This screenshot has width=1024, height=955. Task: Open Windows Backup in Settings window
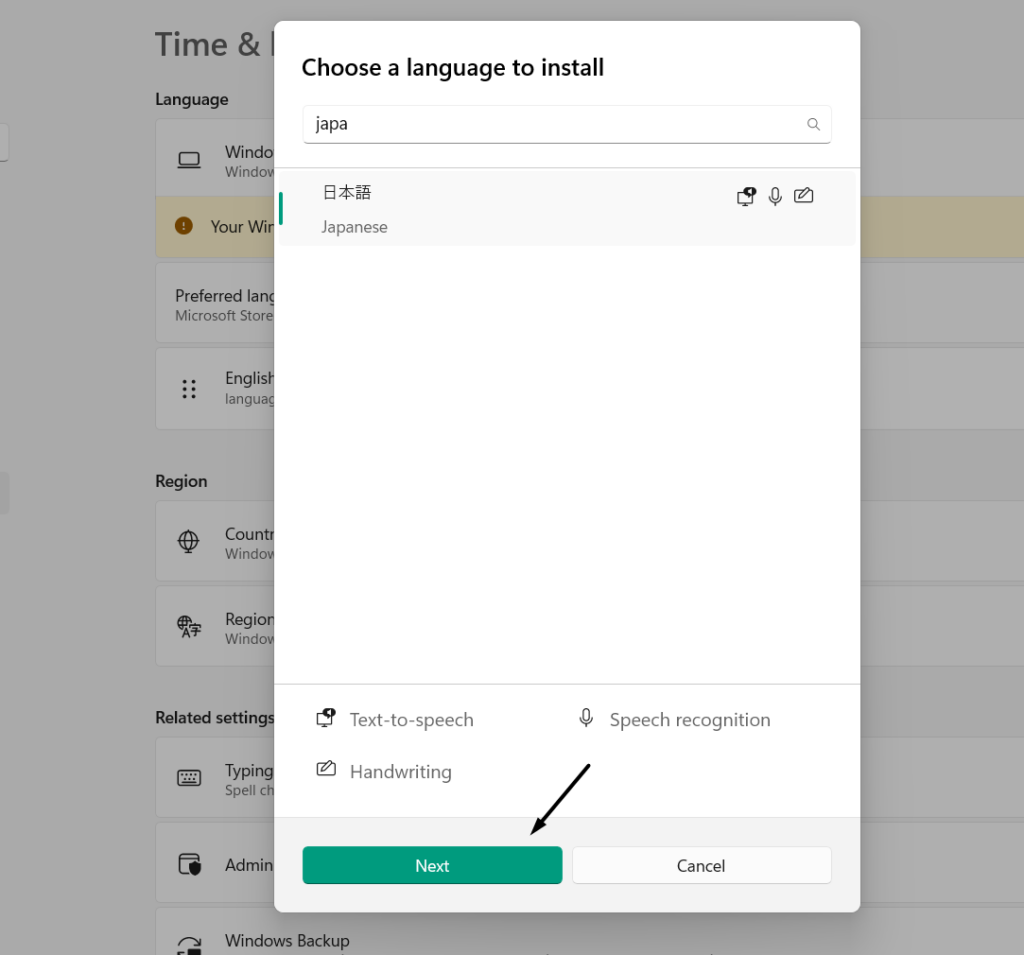pos(287,941)
